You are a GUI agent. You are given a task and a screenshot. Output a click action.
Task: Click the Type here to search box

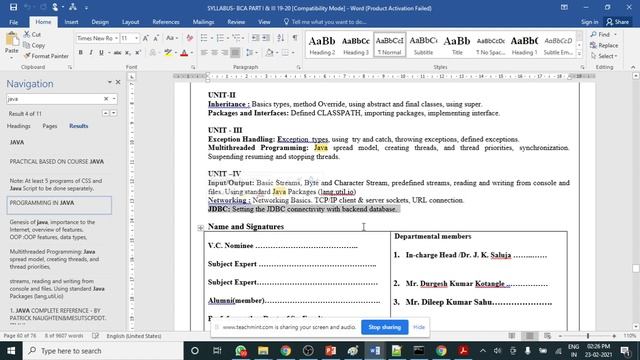click(103, 351)
